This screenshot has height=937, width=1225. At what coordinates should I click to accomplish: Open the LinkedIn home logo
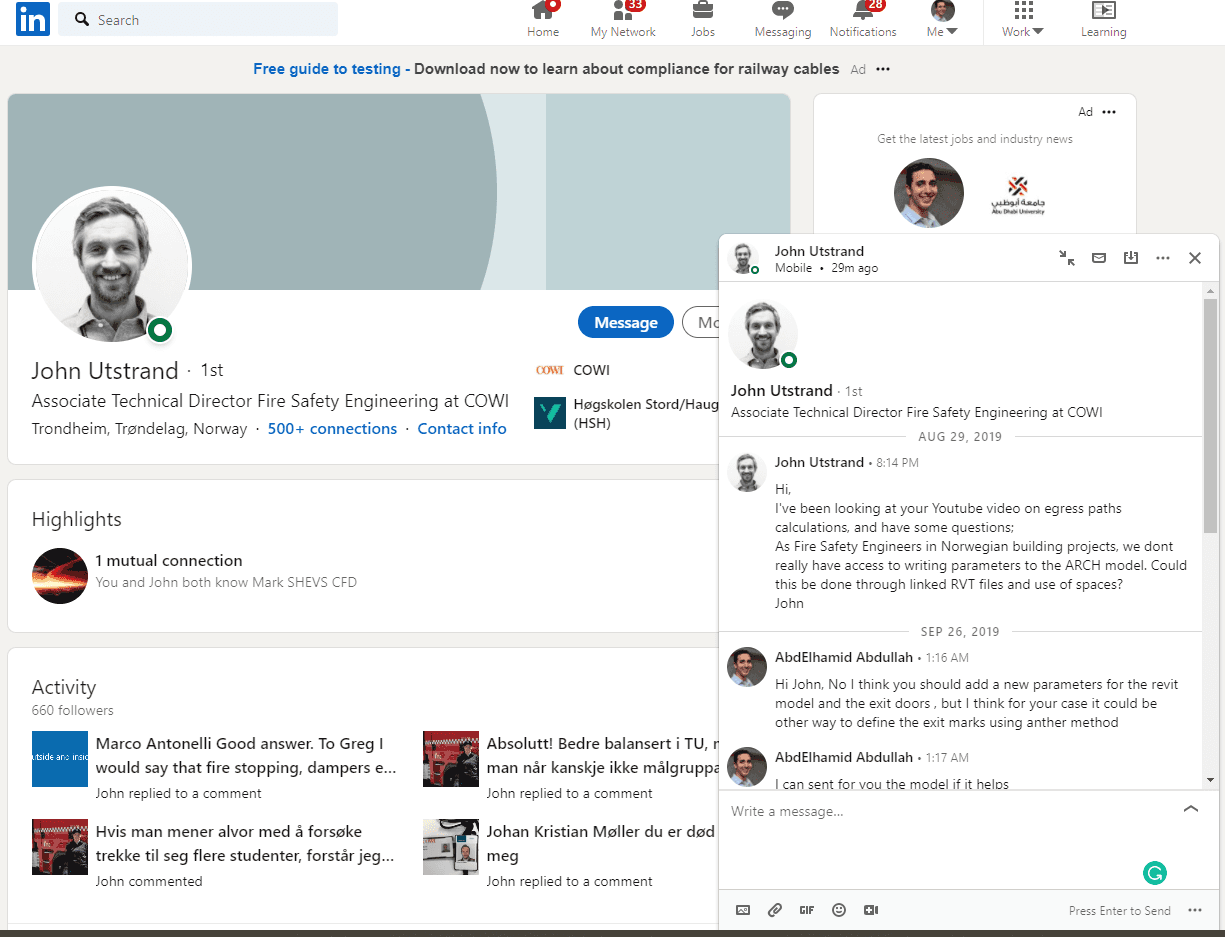(32, 19)
